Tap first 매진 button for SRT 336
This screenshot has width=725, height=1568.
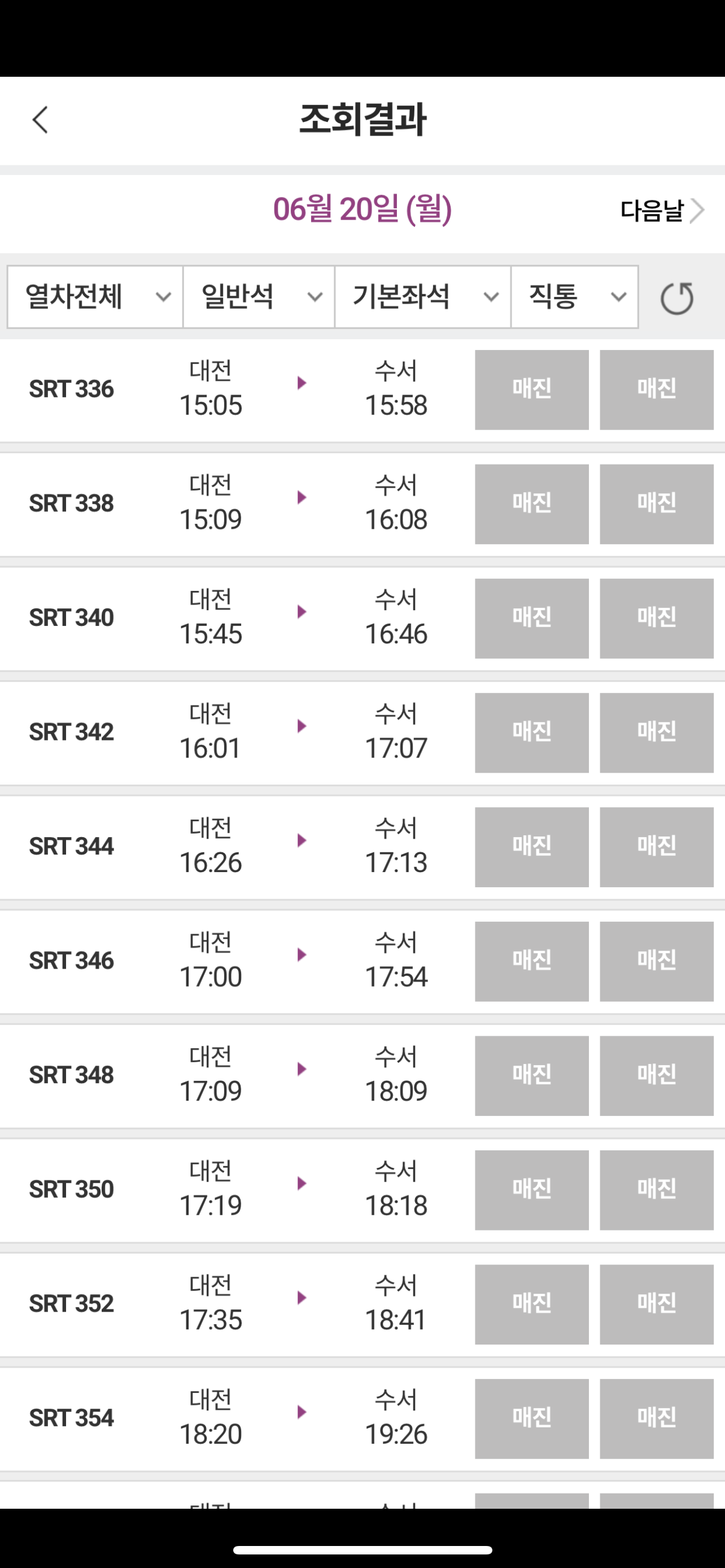(532, 389)
